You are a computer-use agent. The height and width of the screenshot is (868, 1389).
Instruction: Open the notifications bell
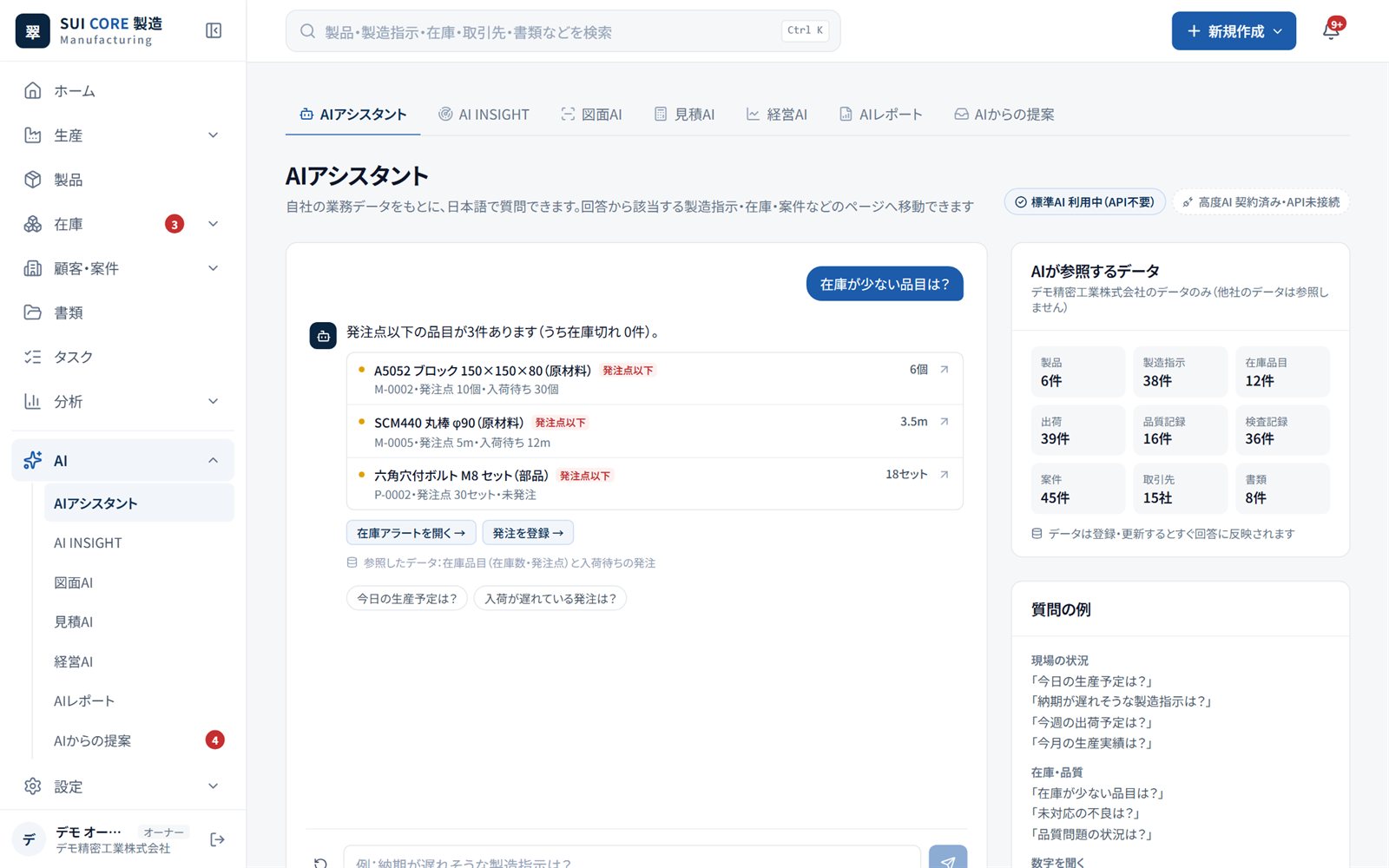click(x=1331, y=31)
